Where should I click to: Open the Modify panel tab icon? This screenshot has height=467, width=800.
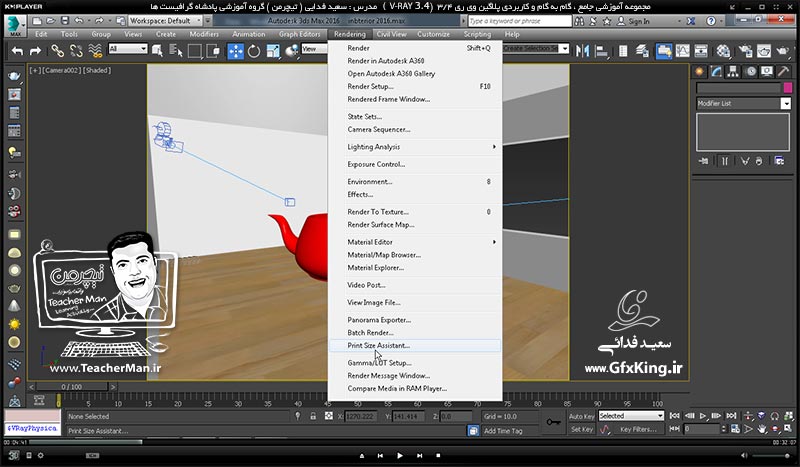pyautogui.click(x=716, y=71)
